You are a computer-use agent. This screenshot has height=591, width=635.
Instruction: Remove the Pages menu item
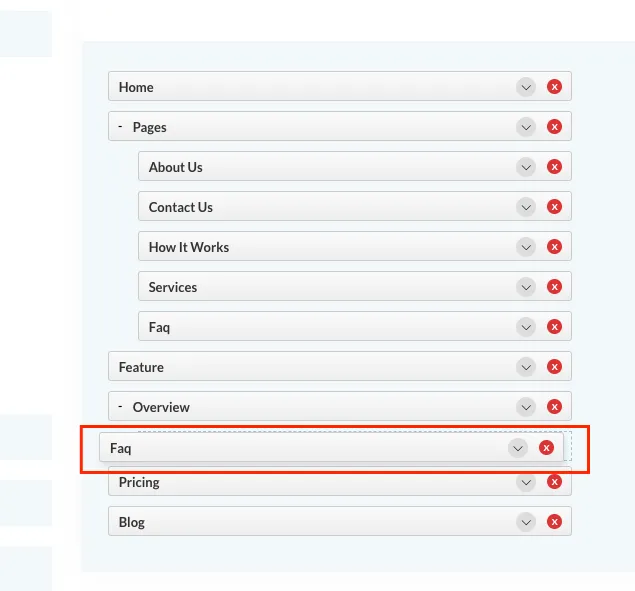pyautogui.click(x=554, y=127)
